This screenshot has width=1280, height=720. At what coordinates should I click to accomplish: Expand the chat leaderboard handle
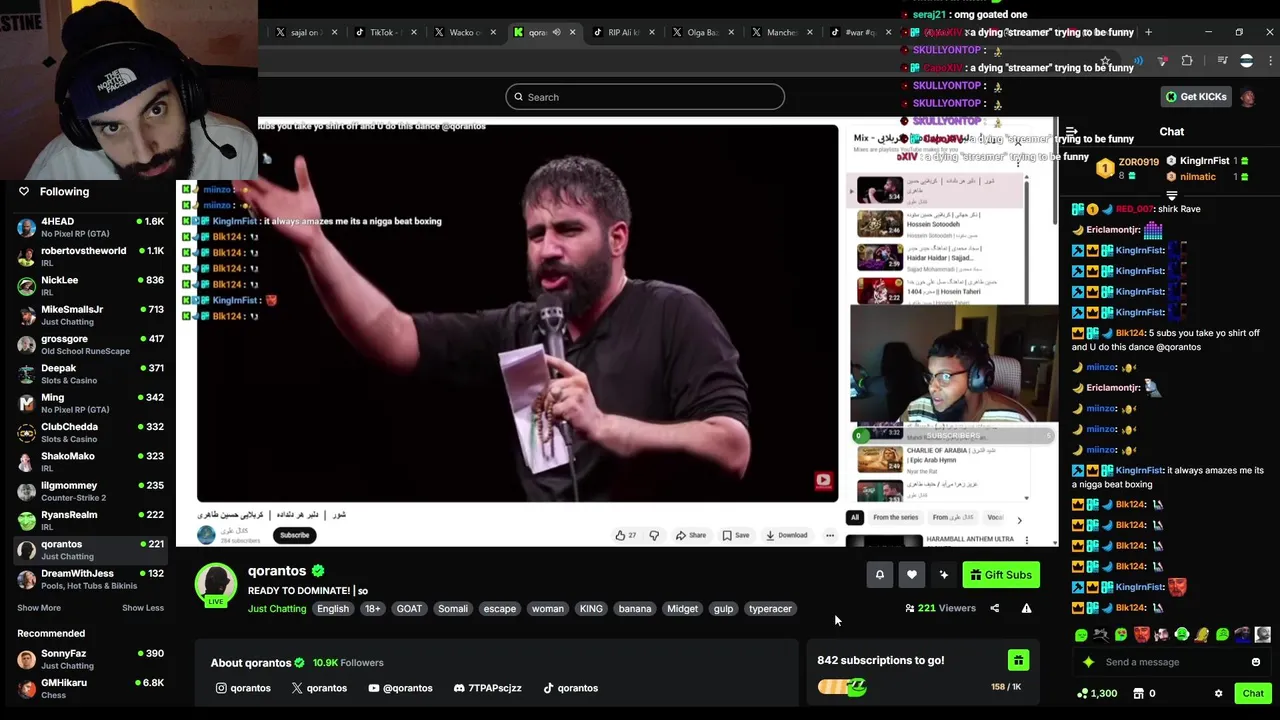point(1171,195)
